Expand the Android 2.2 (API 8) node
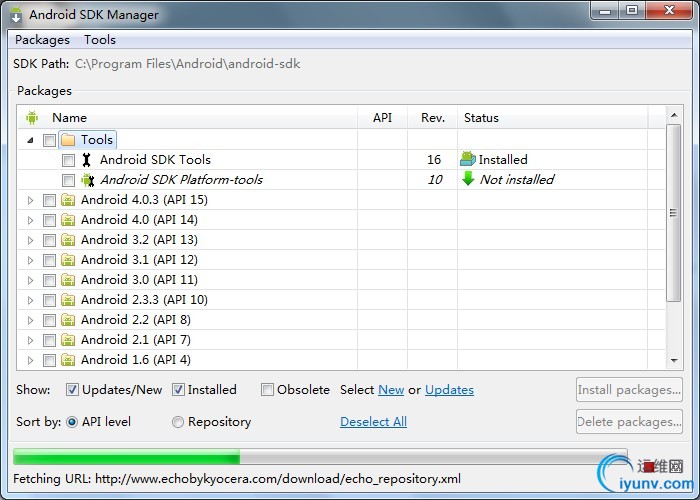Image resolution: width=700 pixels, height=500 pixels. pyautogui.click(x=30, y=321)
